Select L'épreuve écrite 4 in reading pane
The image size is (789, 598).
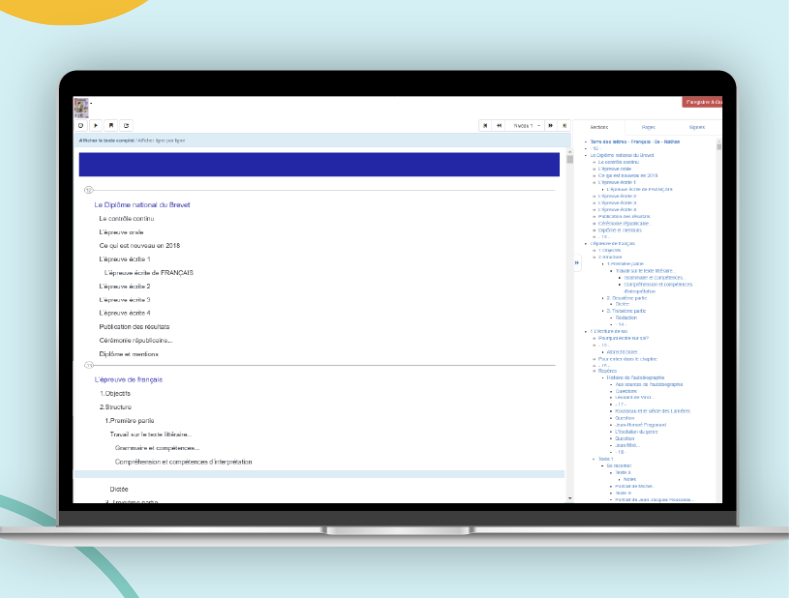125,313
